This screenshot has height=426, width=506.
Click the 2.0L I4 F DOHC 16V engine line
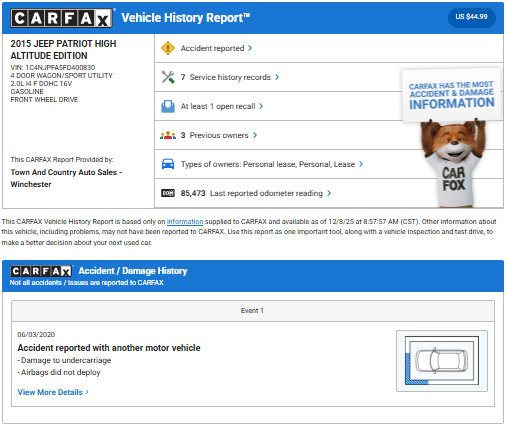tap(41, 84)
